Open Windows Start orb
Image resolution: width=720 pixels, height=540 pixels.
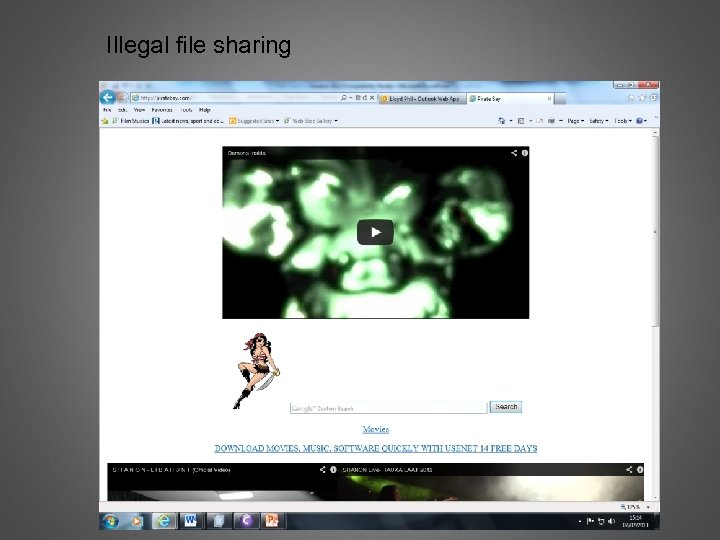click(x=111, y=521)
